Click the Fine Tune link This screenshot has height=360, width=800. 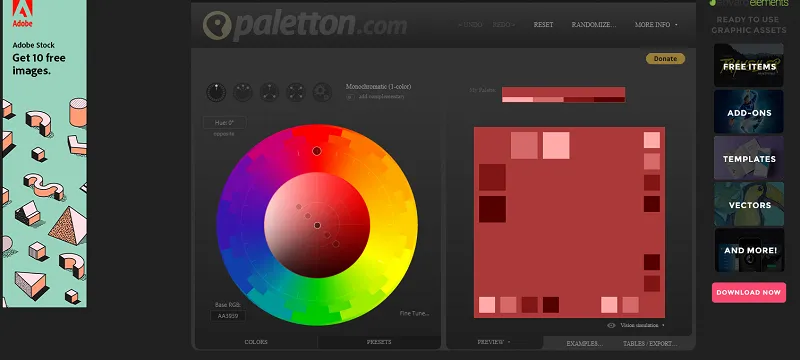pos(414,314)
